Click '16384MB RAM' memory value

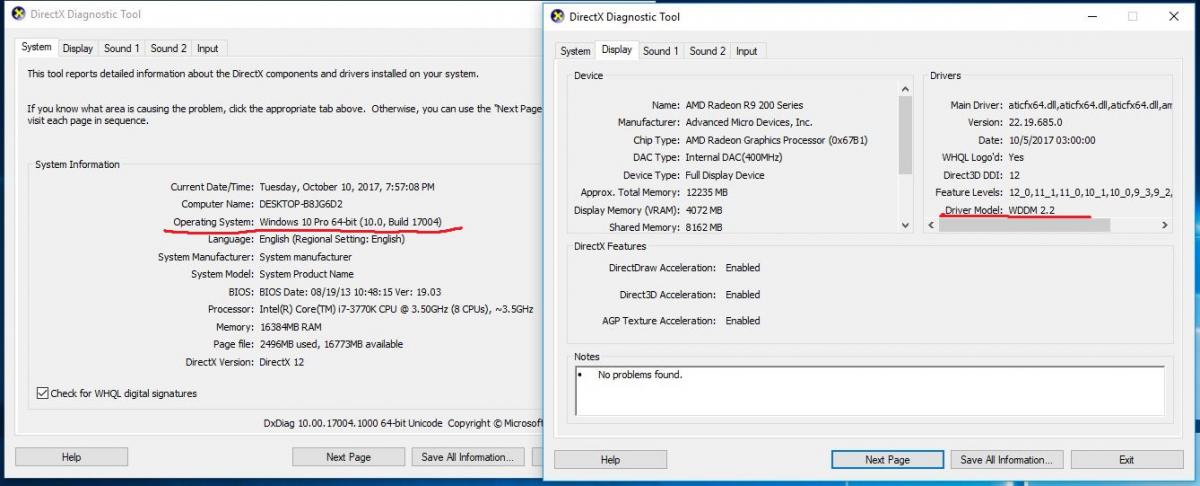(290, 326)
